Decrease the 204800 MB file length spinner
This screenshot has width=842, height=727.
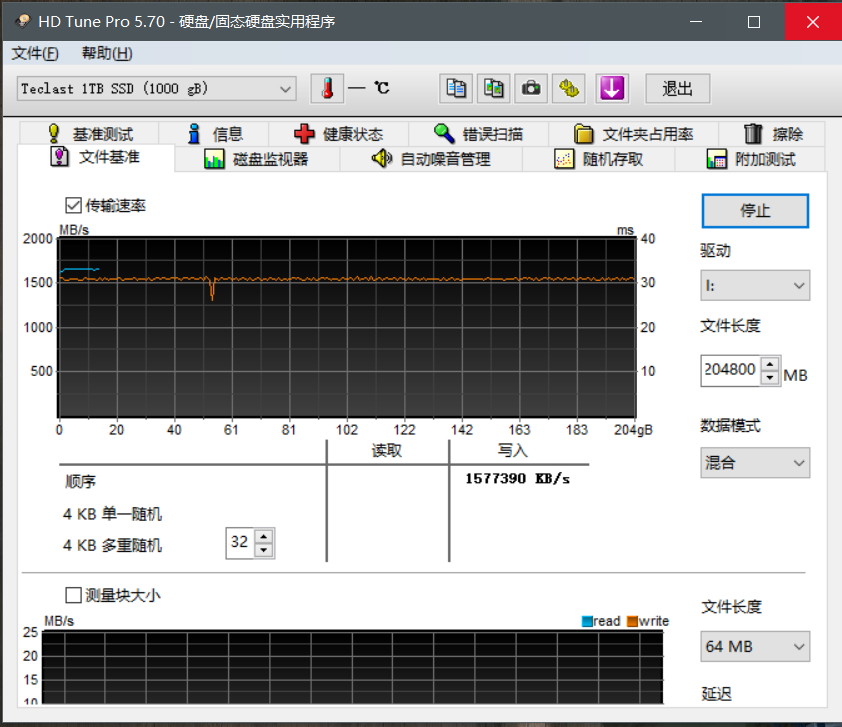[x=770, y=377]
